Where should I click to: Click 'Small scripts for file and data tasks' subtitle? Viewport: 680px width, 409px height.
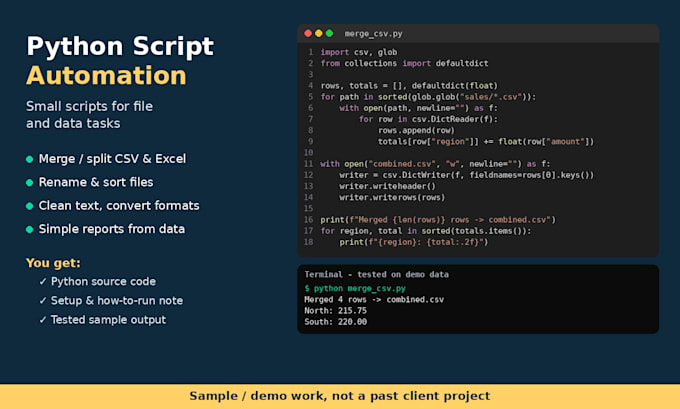pyautogui.click(x=89, y=115)
